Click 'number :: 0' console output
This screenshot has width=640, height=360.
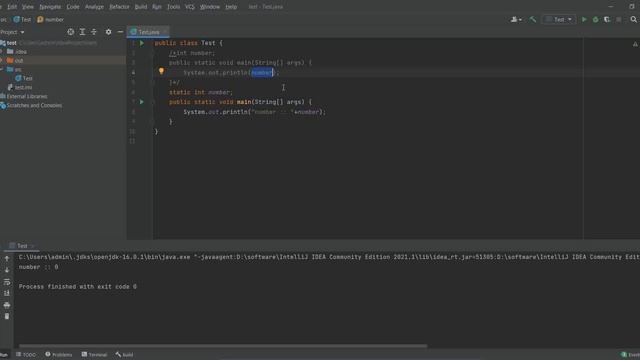coord(38,267)
